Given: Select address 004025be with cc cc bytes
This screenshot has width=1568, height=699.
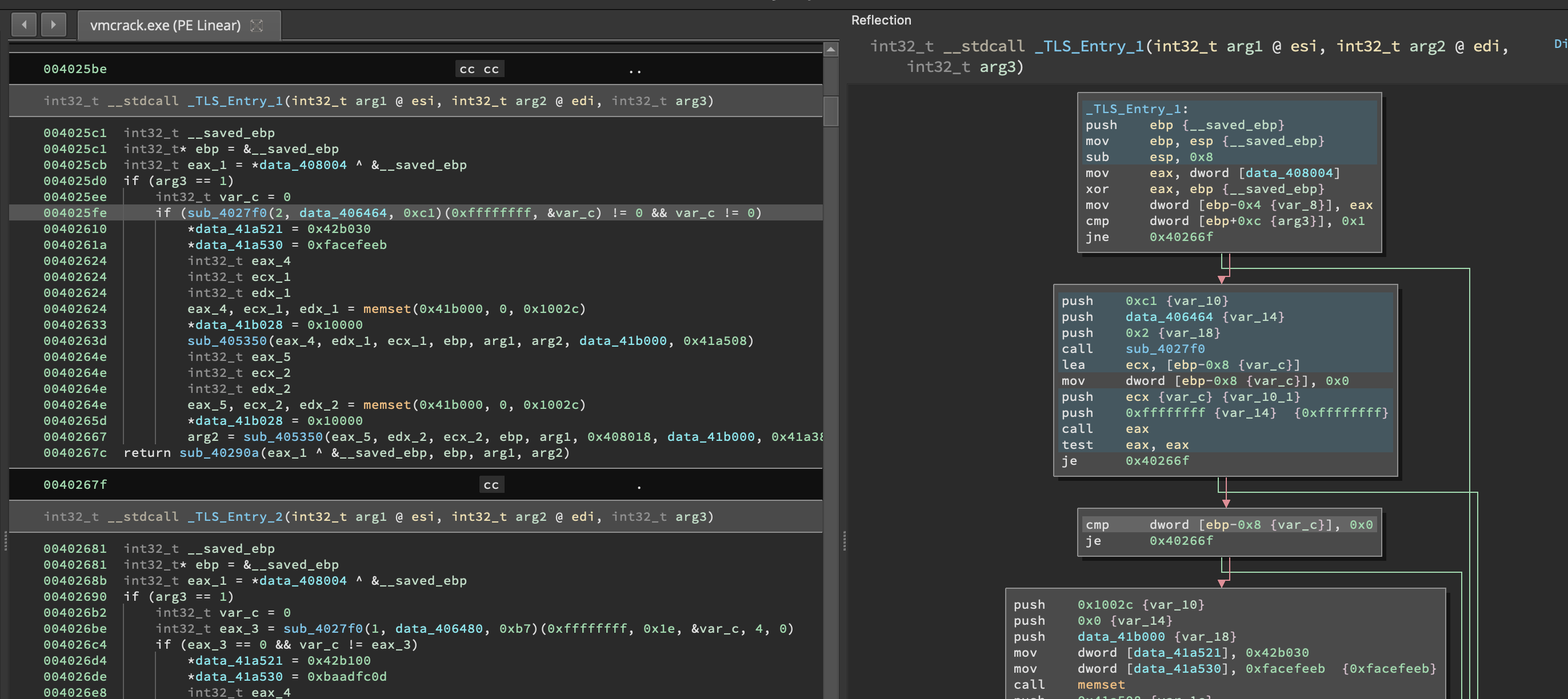Looking at the screenshot, I should click(x=416, y=69).
